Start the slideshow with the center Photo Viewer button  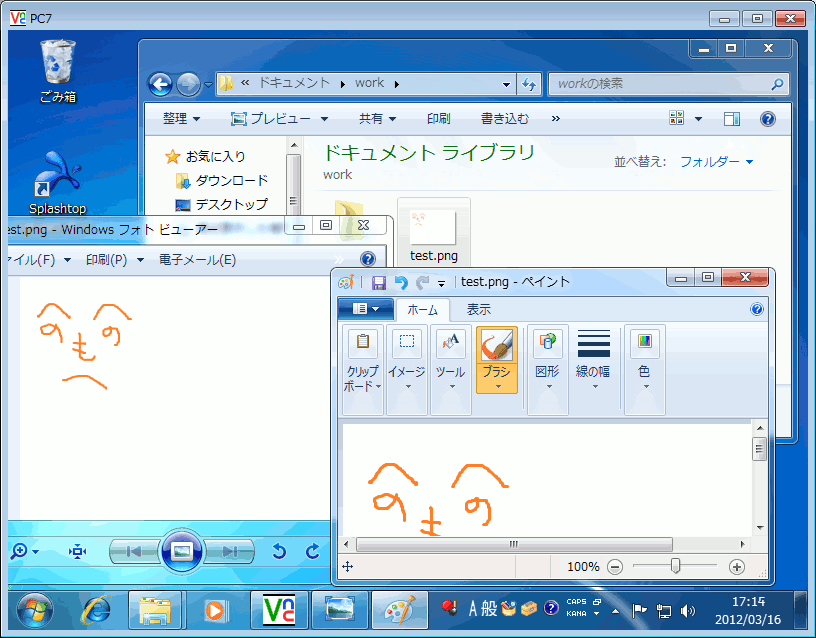click(182, 549)
